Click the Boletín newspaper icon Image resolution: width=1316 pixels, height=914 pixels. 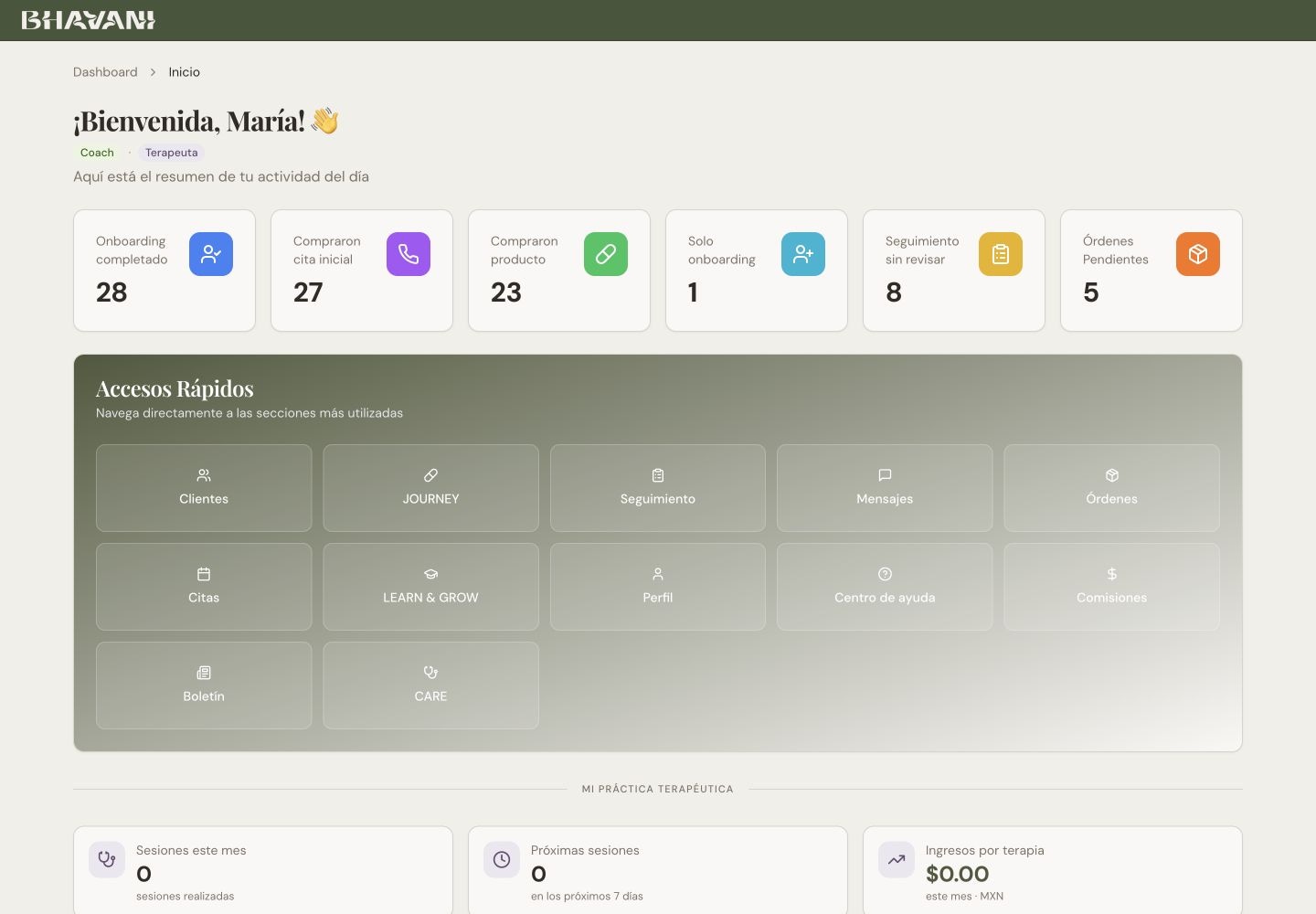[204, 673]
